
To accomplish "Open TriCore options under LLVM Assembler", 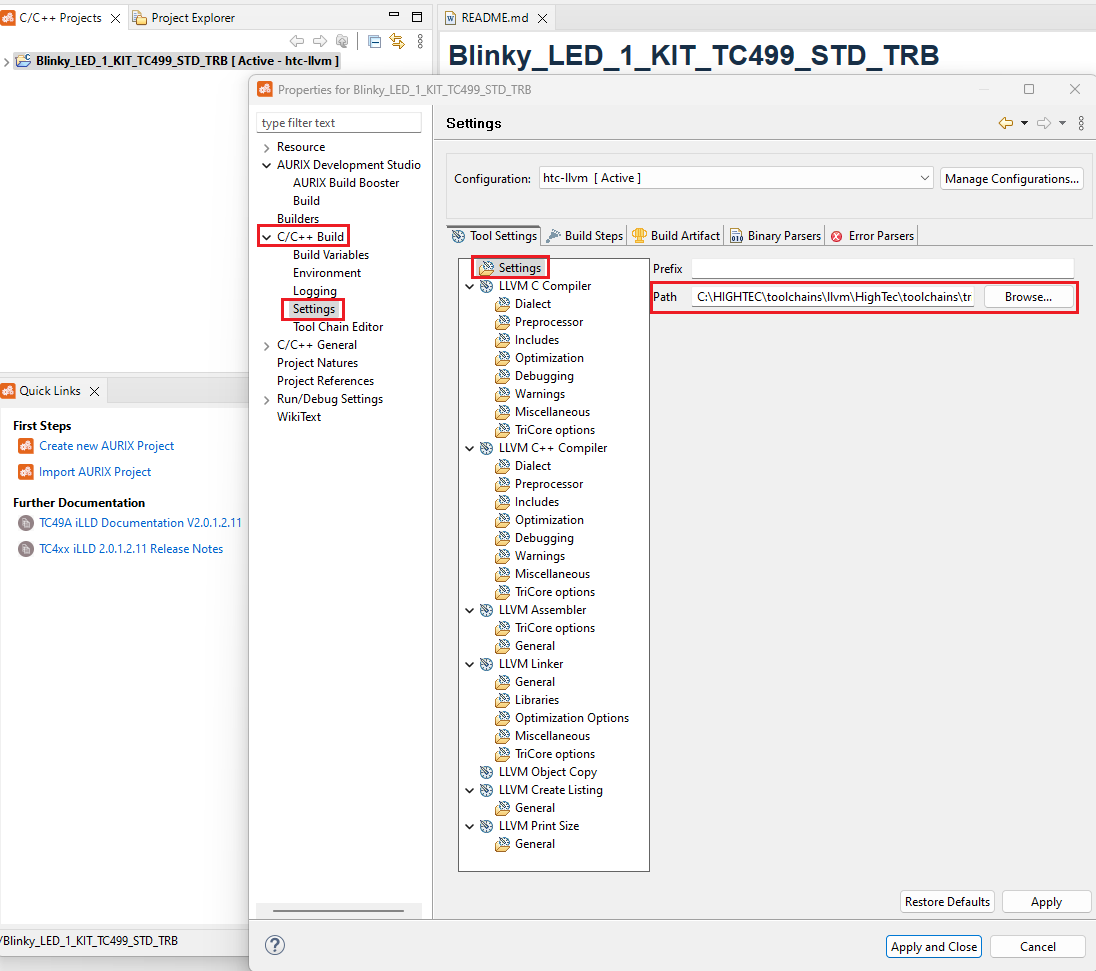I will [x=554, y=628].
